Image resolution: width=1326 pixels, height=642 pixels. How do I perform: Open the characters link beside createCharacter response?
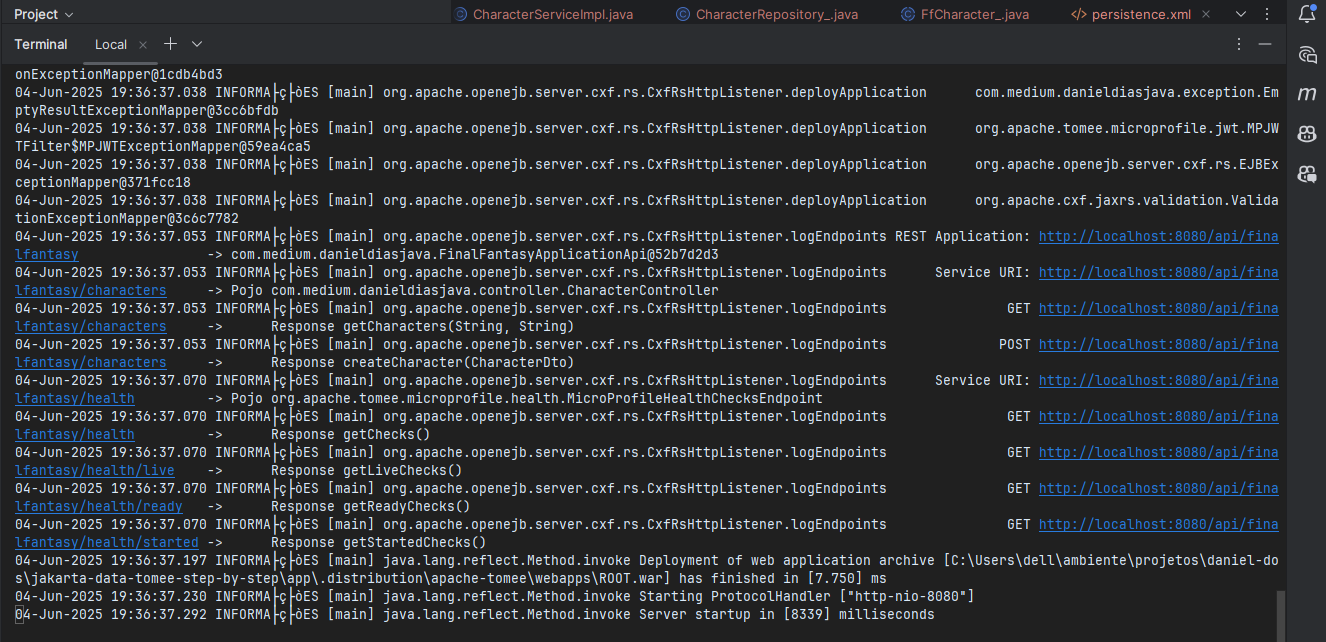[x=91, y=362]
